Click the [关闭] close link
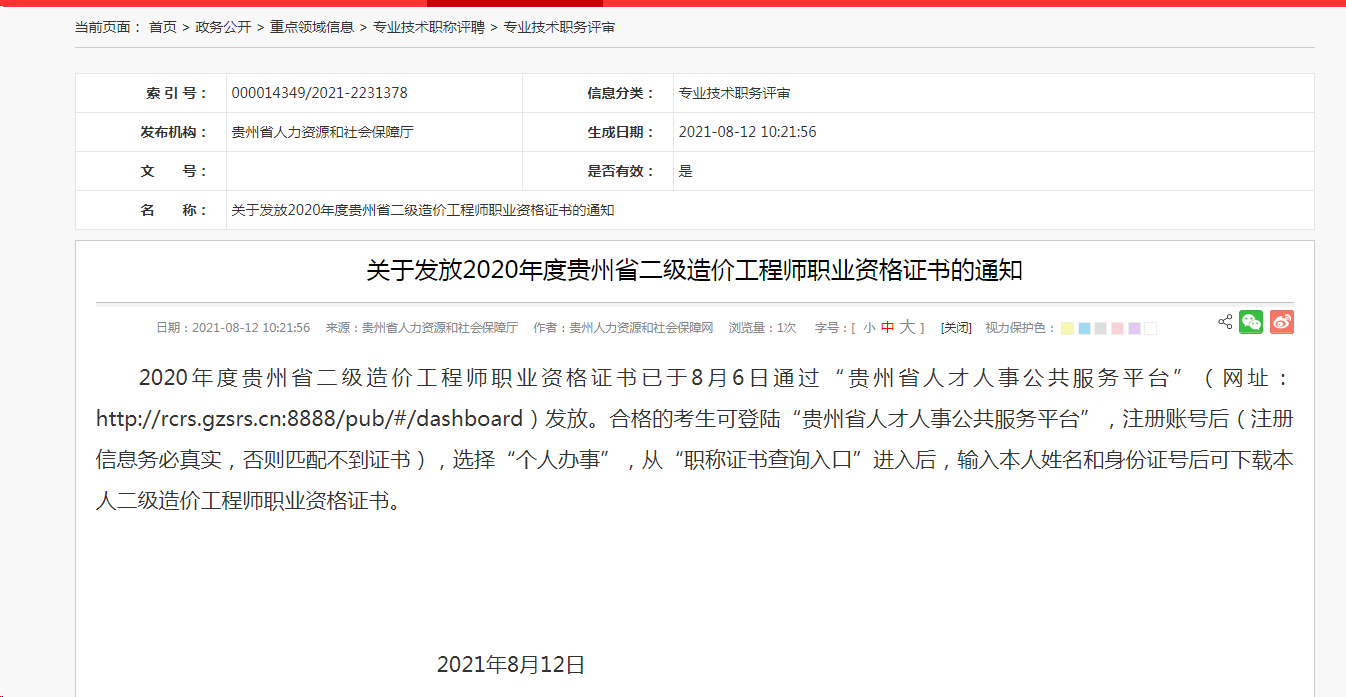Viewport: 1346px width, 697px height. click(956, 328)
